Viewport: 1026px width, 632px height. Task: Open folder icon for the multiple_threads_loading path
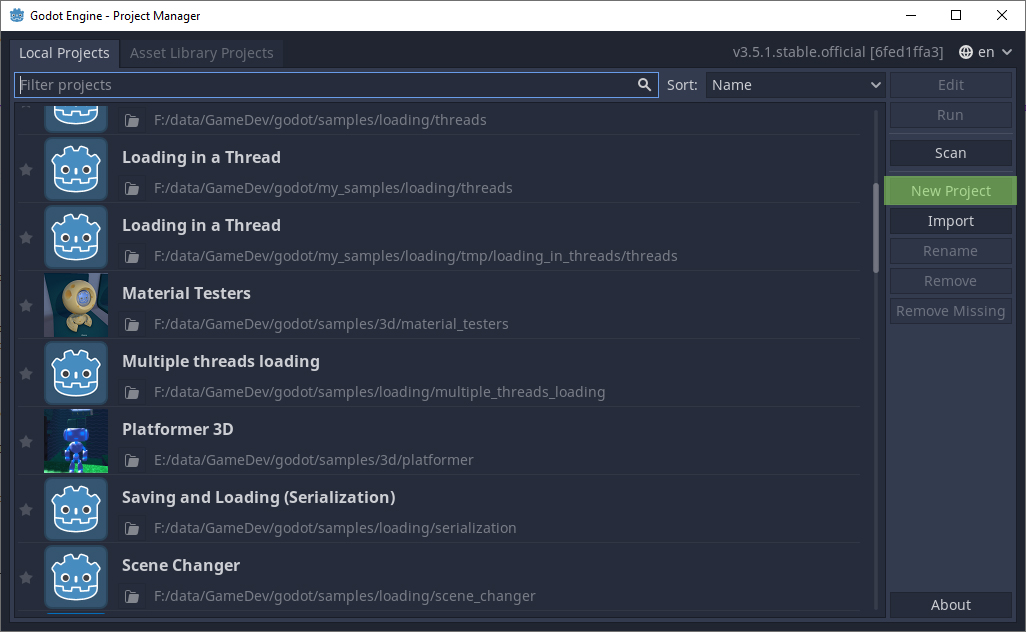132,393
